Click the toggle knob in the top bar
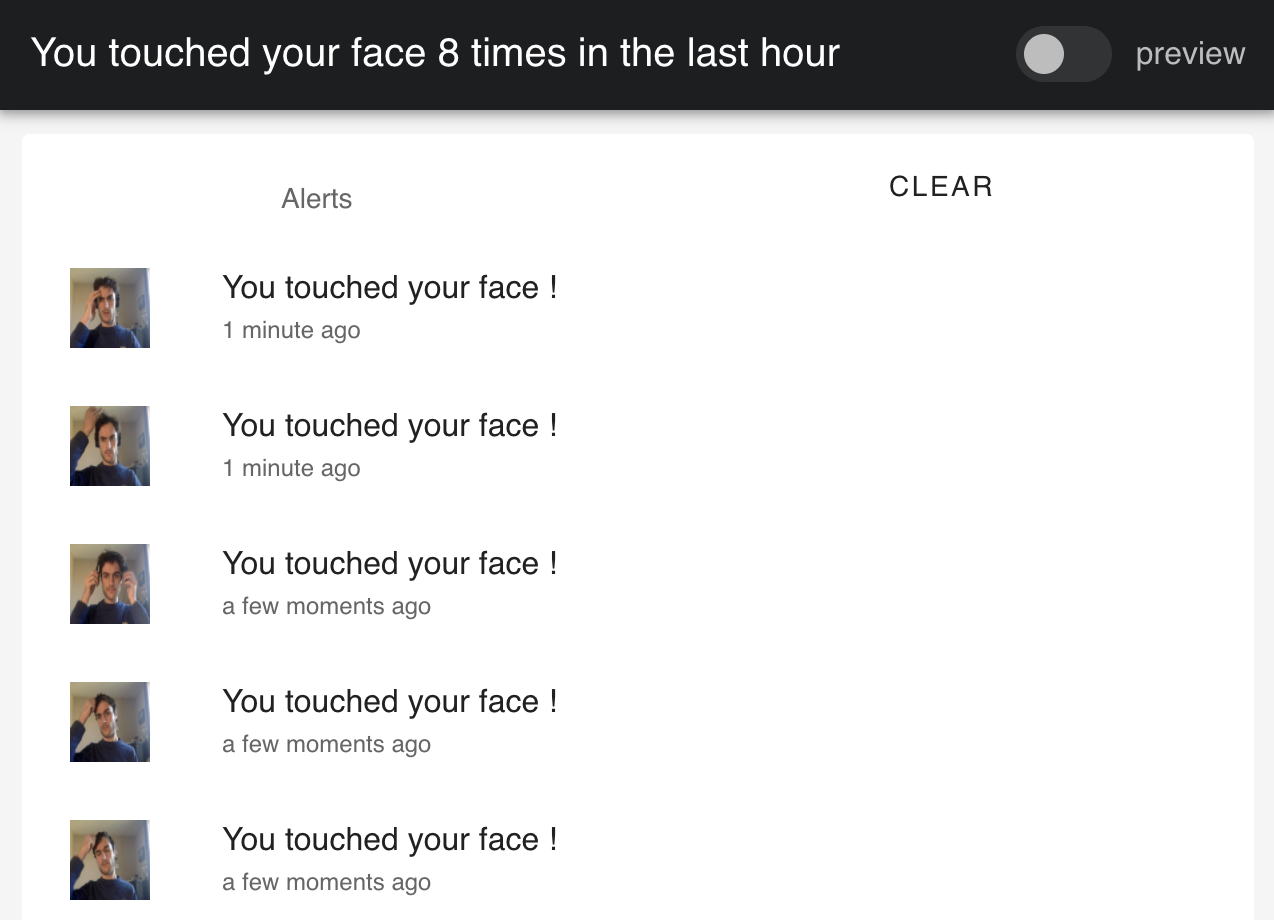The height and width of the screenshot is (920, 1274). tap(1044, 54)
